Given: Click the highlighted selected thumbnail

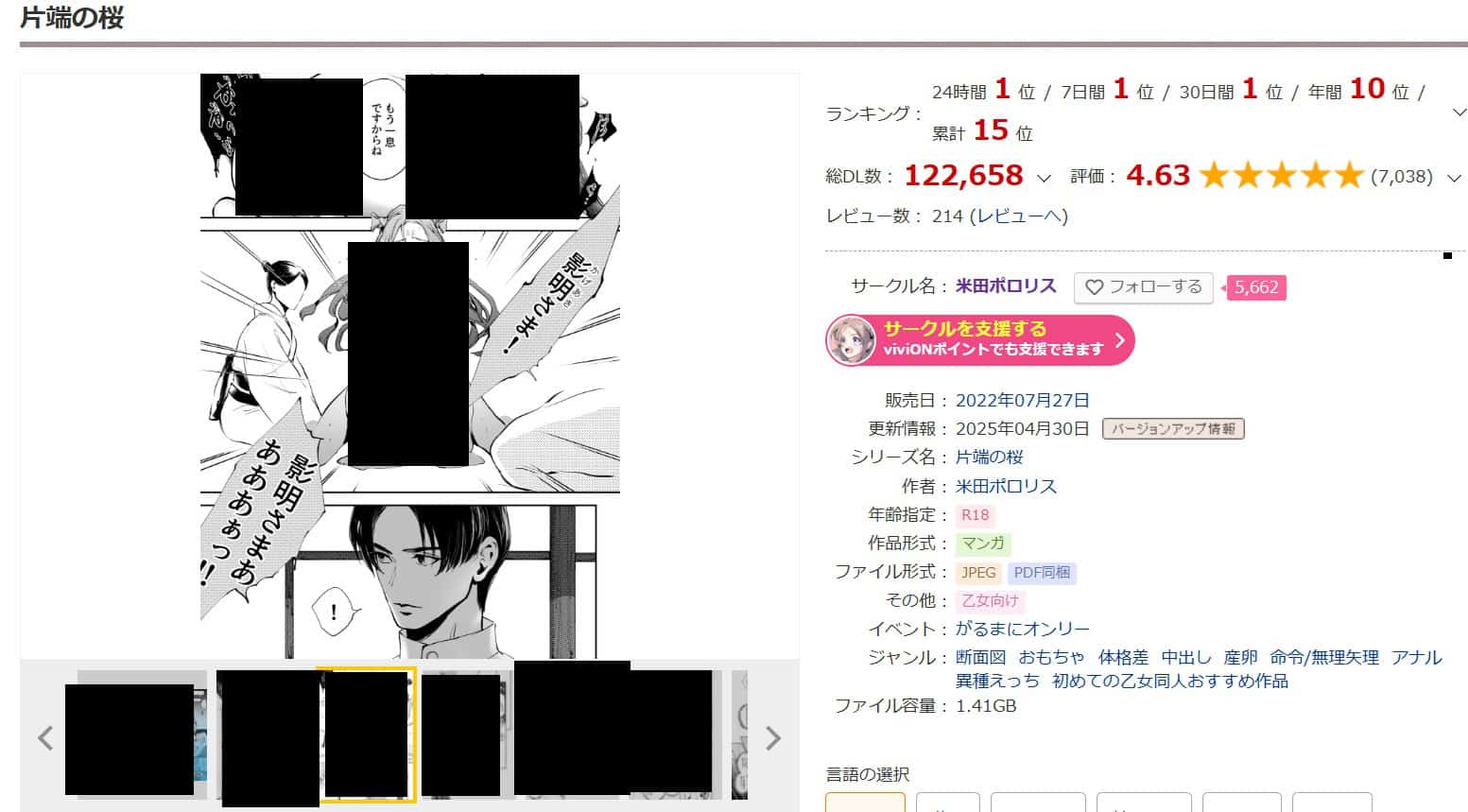Looking at the screenshot, I should [x=367, y=734].
